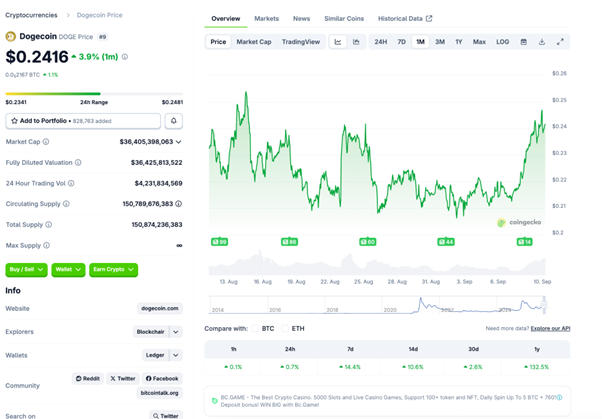Click the ad info icon on BC.GAME banner
The image size is (602, 419).
559,397
